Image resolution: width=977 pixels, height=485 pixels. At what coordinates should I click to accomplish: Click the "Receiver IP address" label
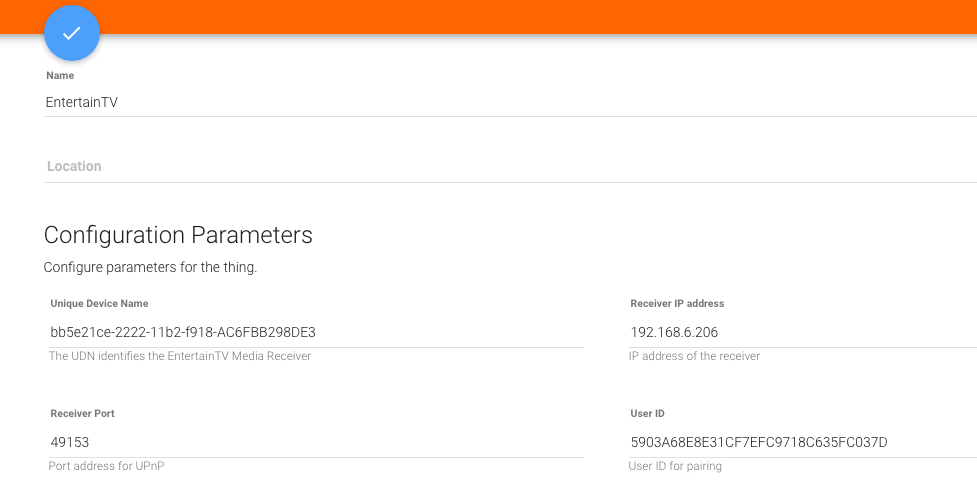(x=677, y=303)
